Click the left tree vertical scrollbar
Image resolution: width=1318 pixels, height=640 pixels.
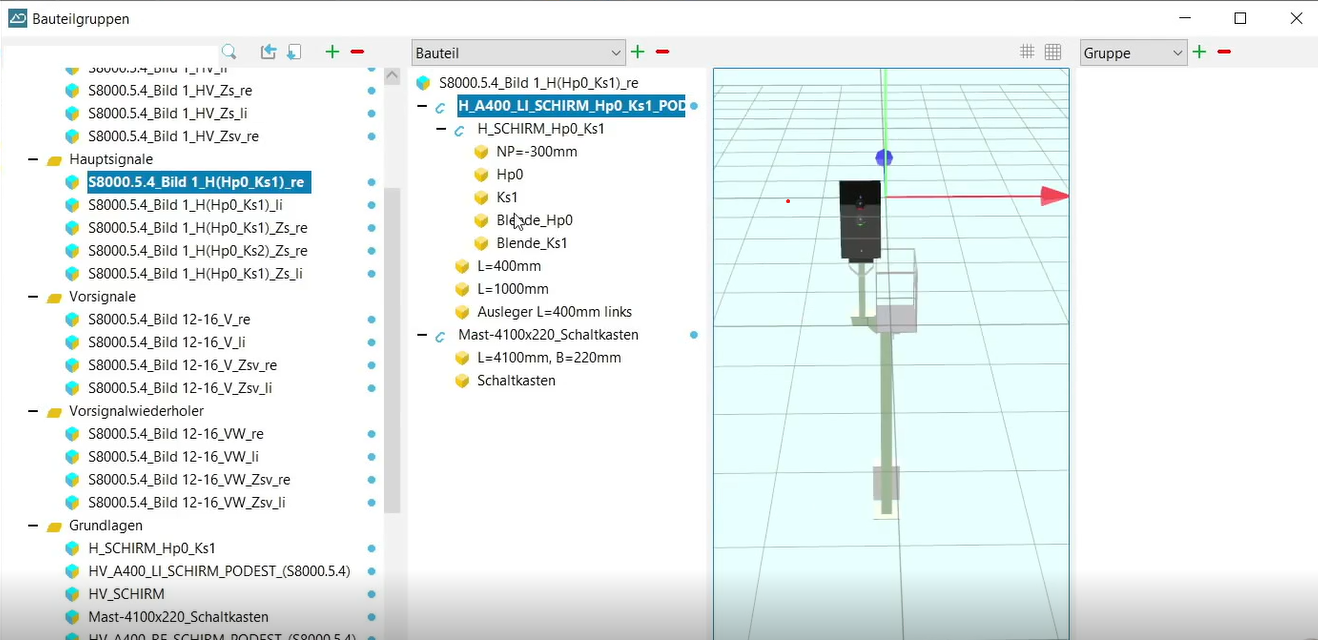click(x=392, y=350)
